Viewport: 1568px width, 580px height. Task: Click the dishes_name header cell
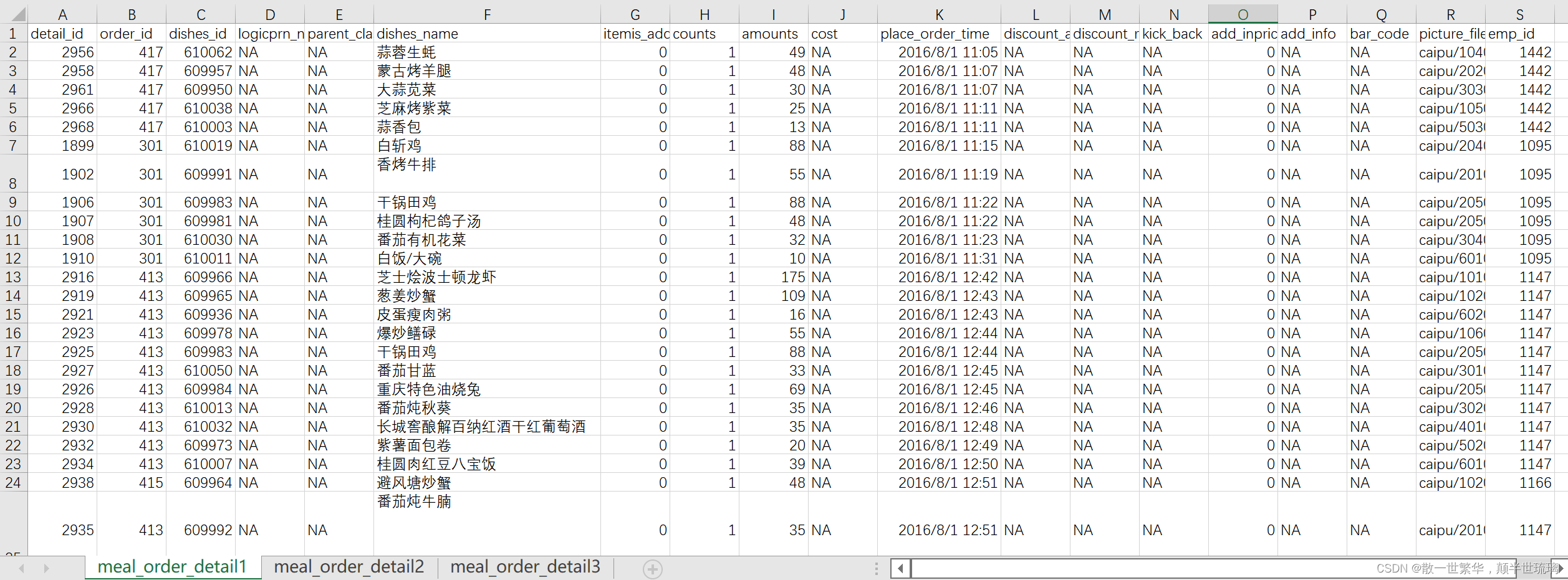487,34
